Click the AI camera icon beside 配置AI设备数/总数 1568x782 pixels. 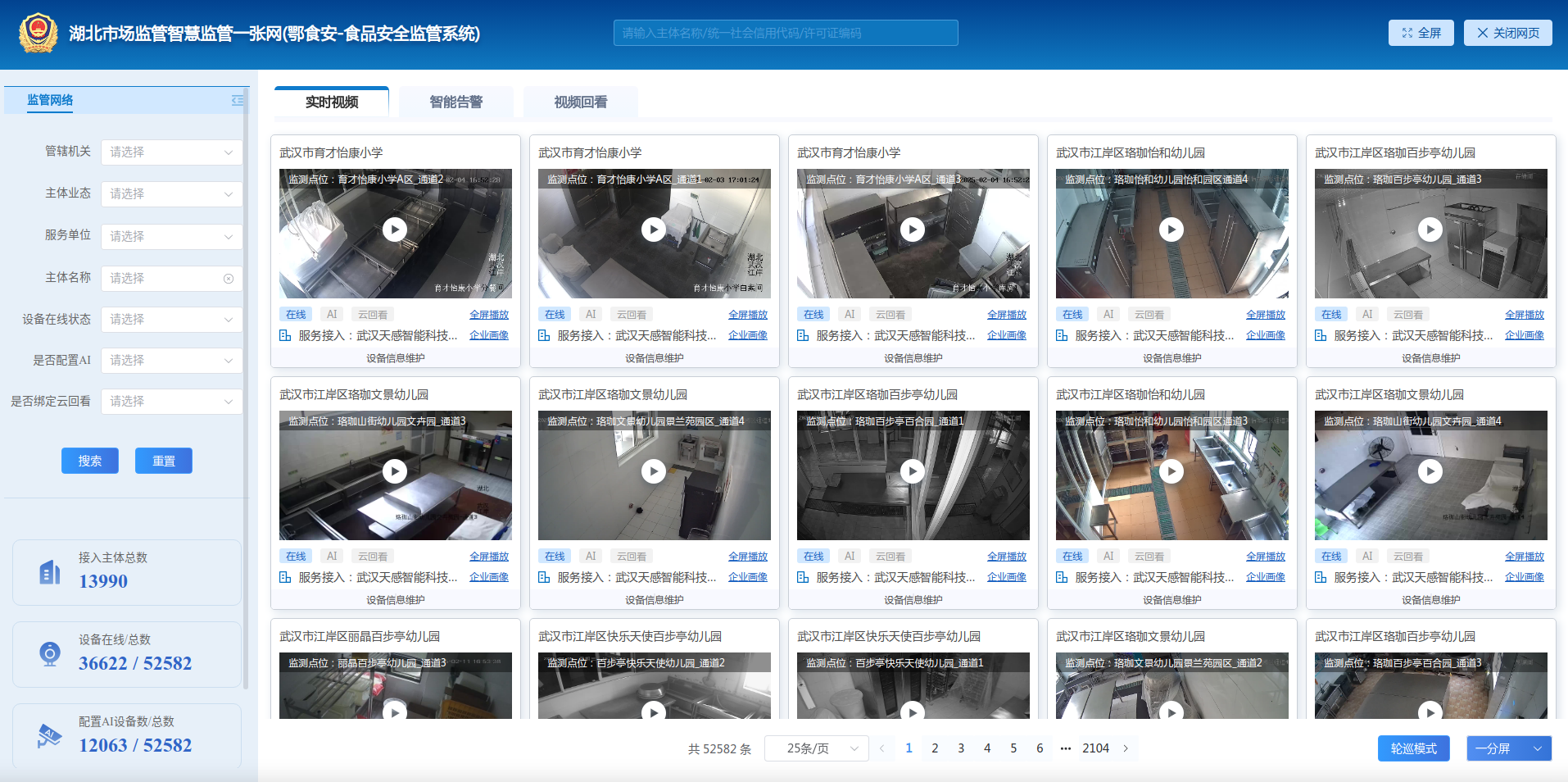50,736
